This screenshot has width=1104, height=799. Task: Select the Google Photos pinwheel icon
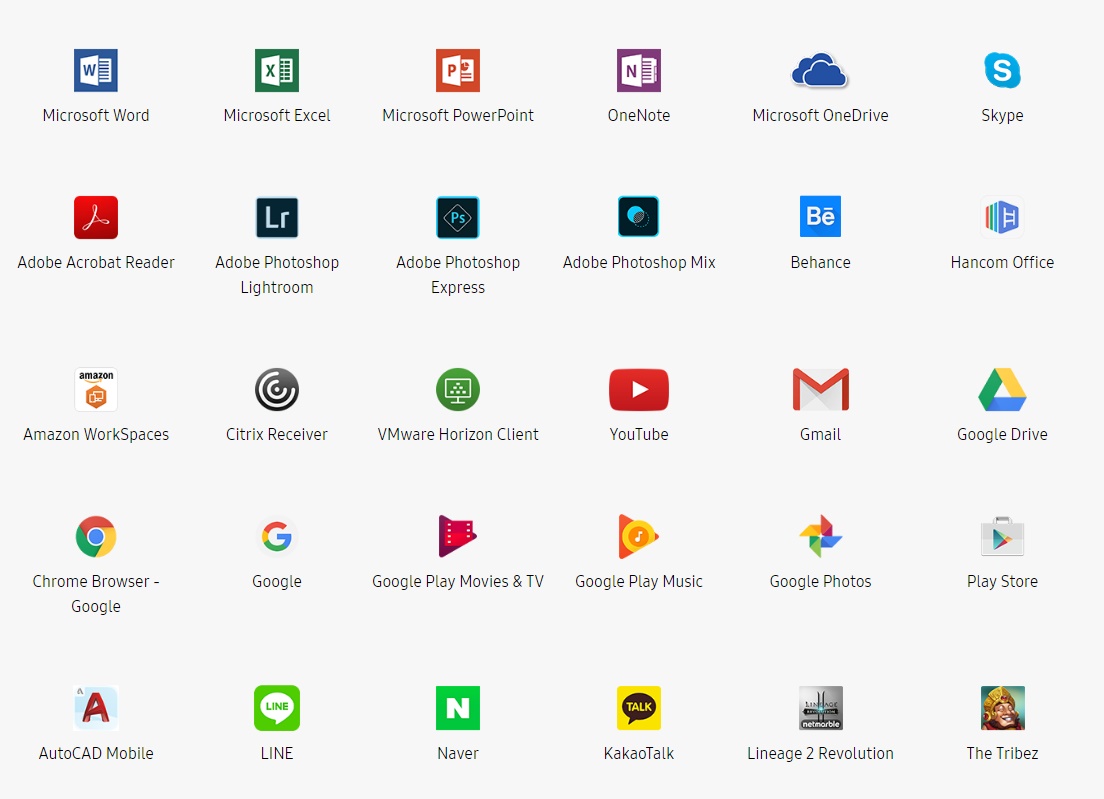click(820, 536)
